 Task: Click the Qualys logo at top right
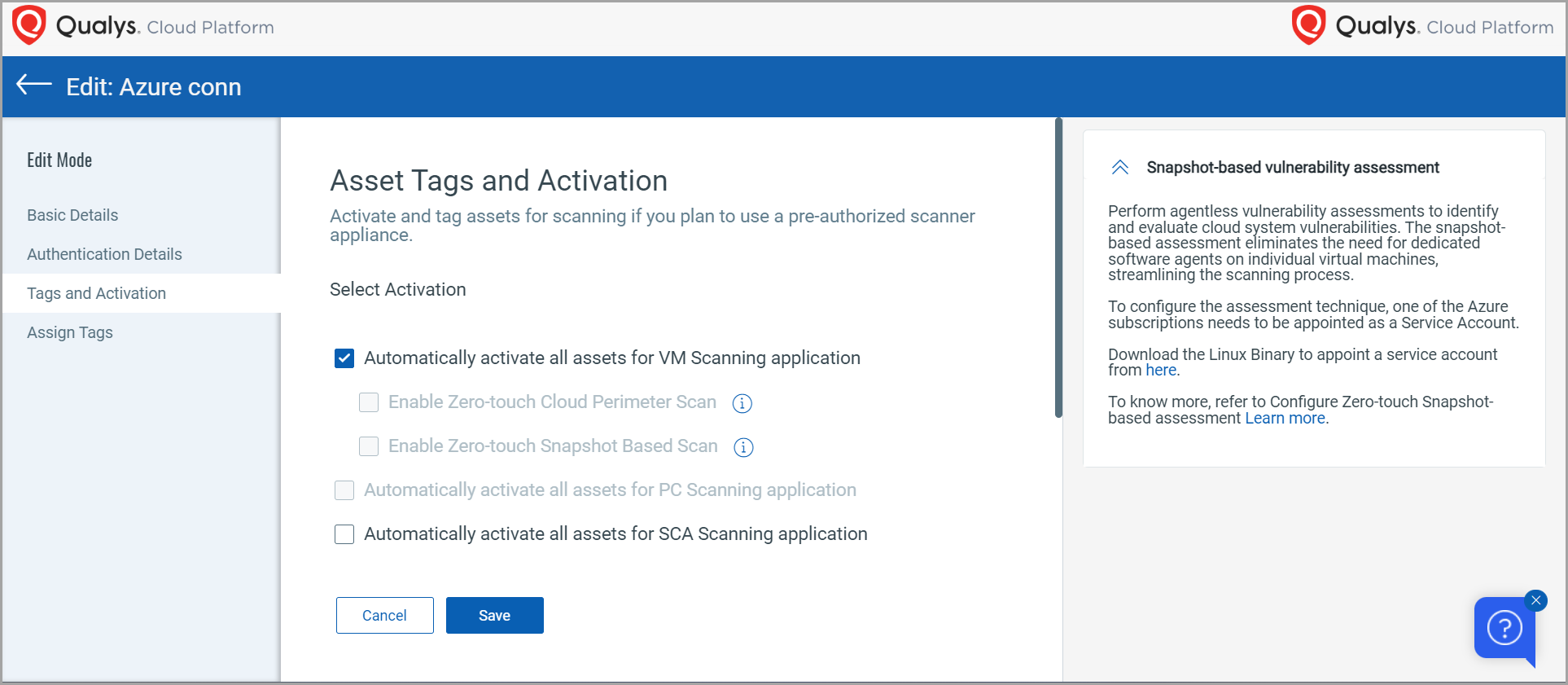tap(1309, 25)
